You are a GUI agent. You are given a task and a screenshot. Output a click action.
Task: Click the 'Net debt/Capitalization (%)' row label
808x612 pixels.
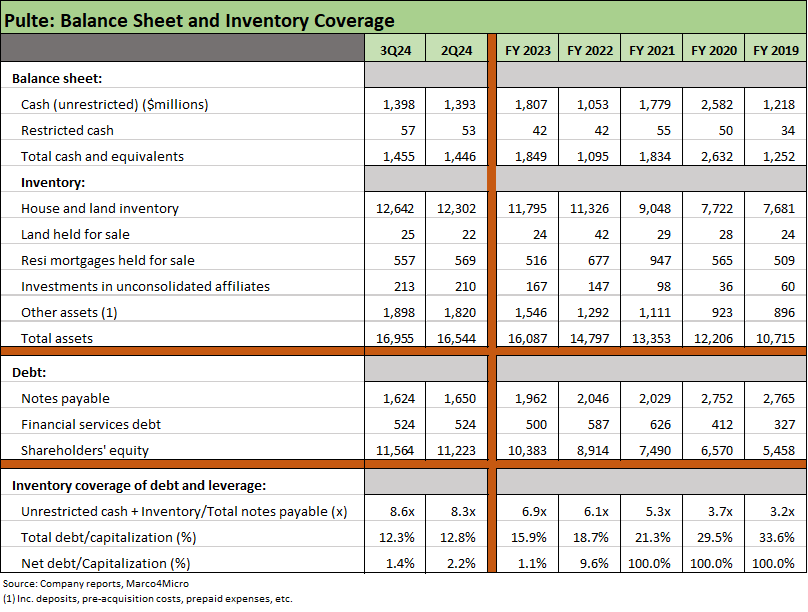tap(105, 564)
